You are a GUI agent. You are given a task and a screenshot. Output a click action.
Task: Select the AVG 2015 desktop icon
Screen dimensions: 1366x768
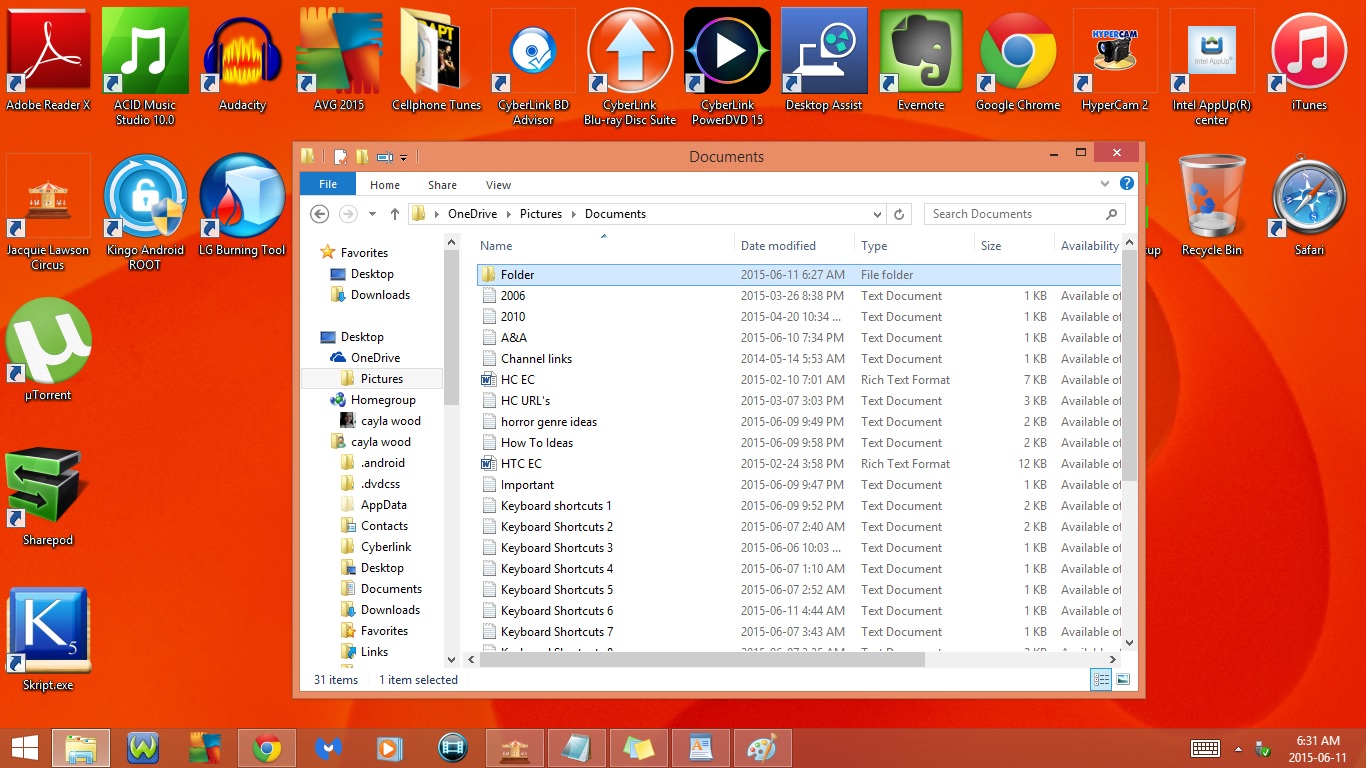point(339,60)
